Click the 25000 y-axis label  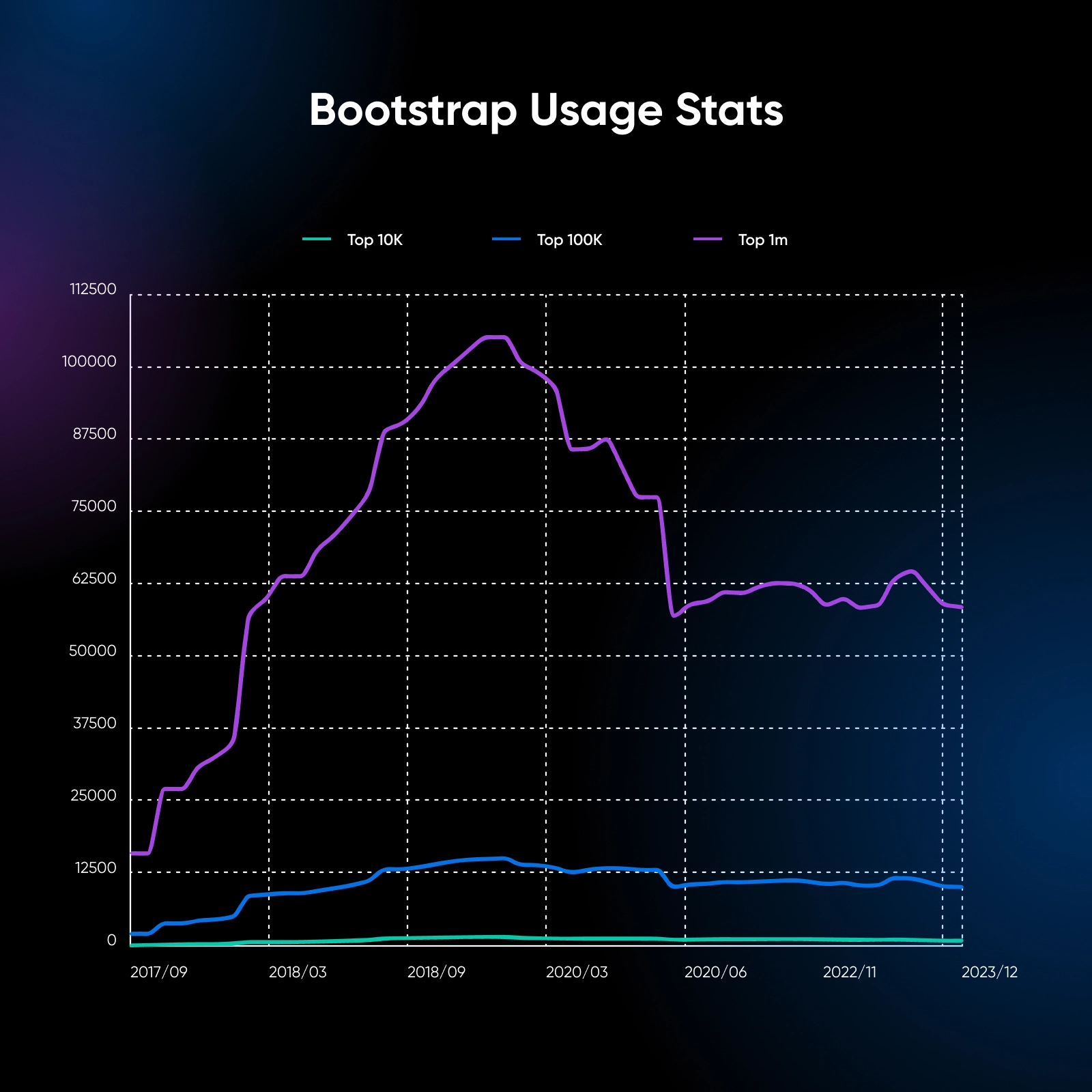pyautogui.click(x=94, y=796)
